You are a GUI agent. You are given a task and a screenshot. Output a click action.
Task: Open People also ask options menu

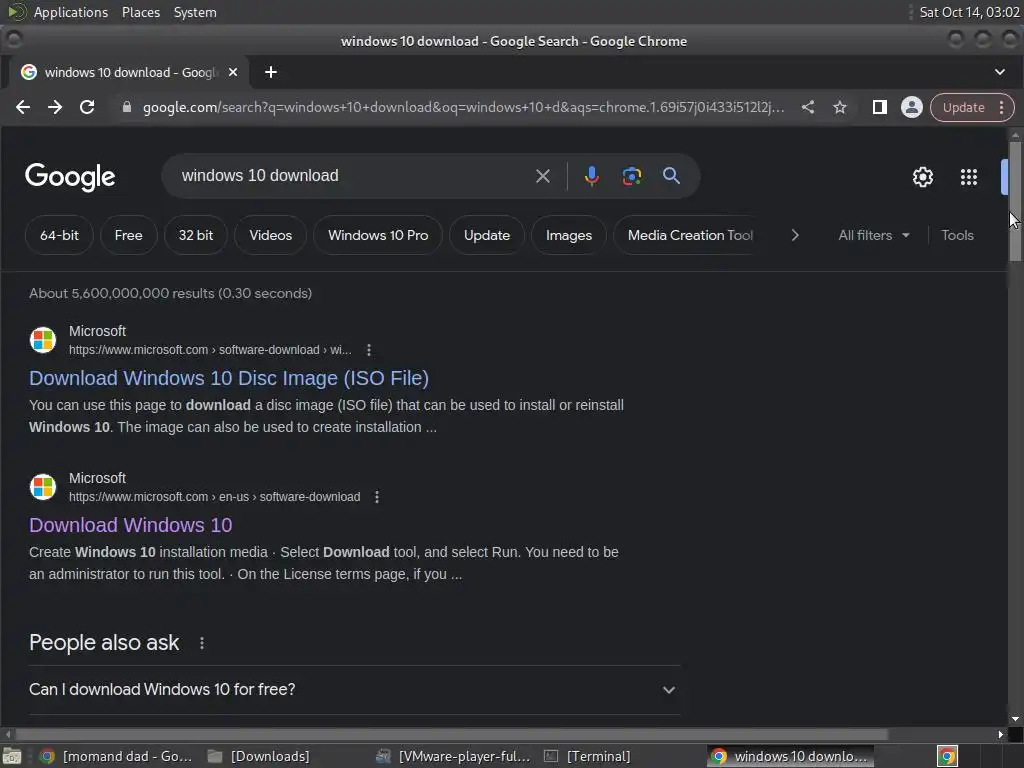202,643
